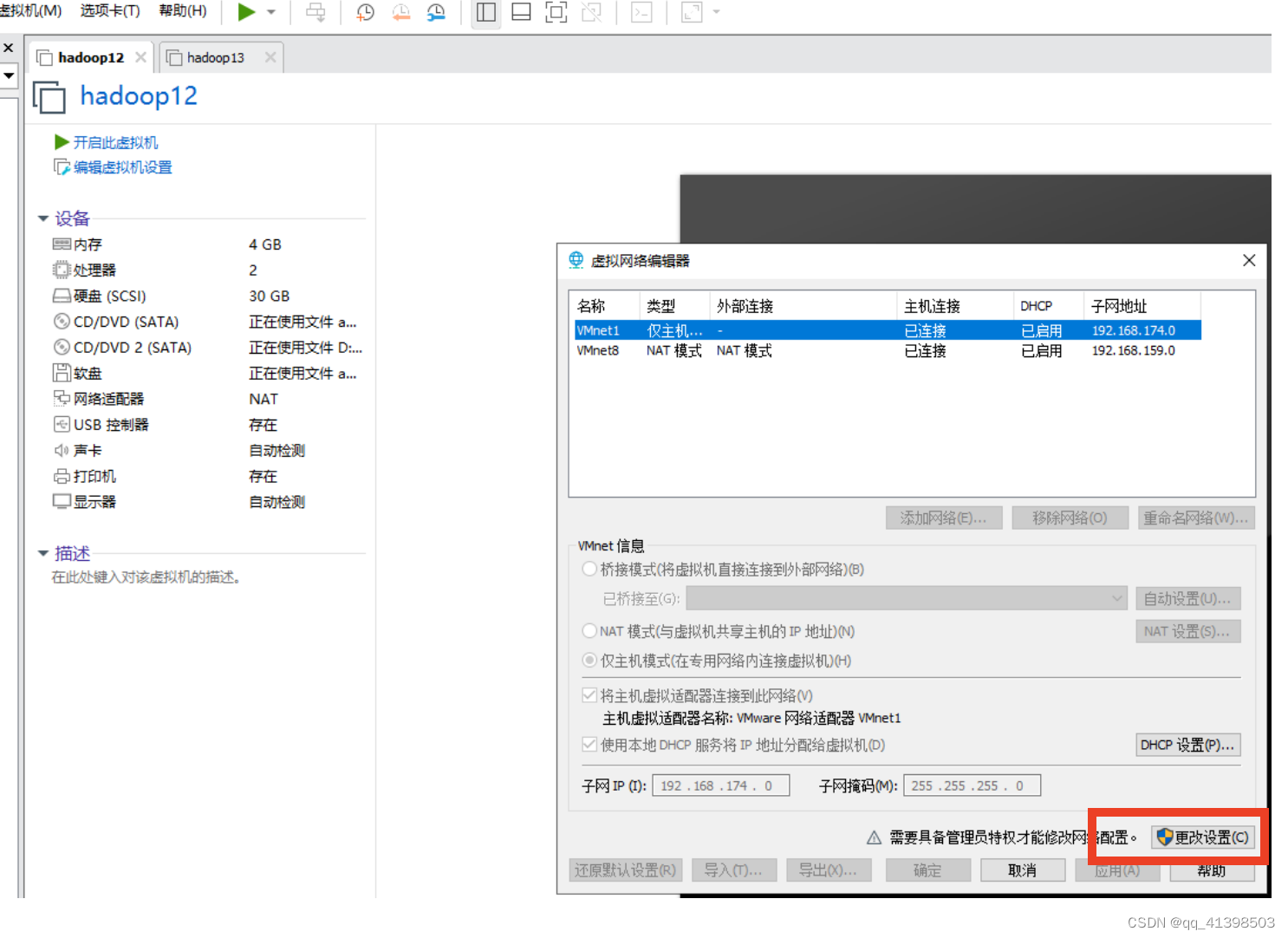Collapse the 描述 section

43,553
